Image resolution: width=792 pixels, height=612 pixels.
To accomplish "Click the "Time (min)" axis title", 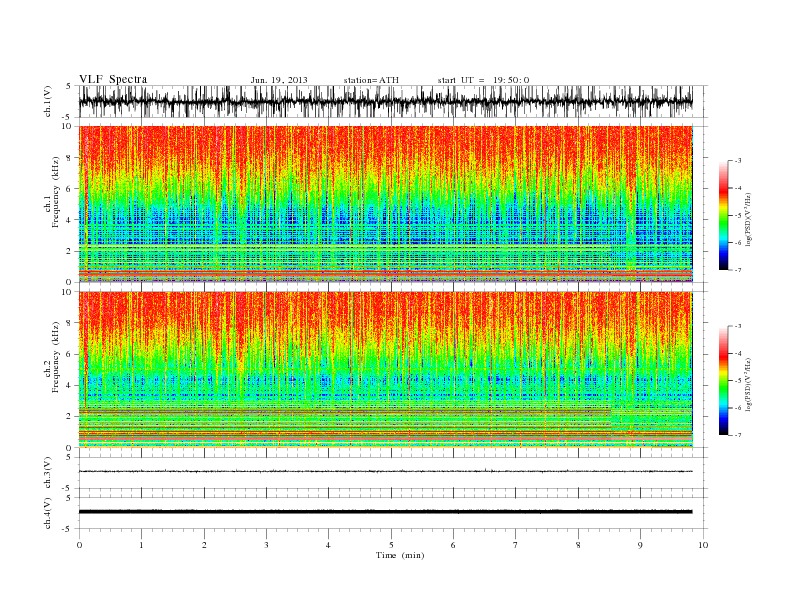I will coord(400,555).
